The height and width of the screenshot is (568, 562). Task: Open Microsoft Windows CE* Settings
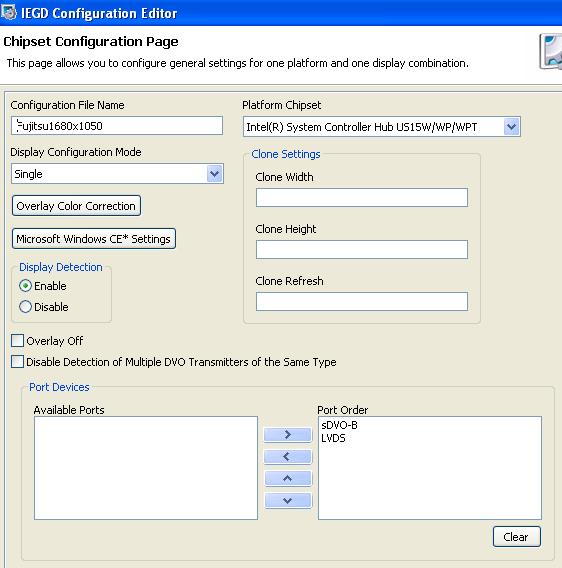(x=93, y=239)
